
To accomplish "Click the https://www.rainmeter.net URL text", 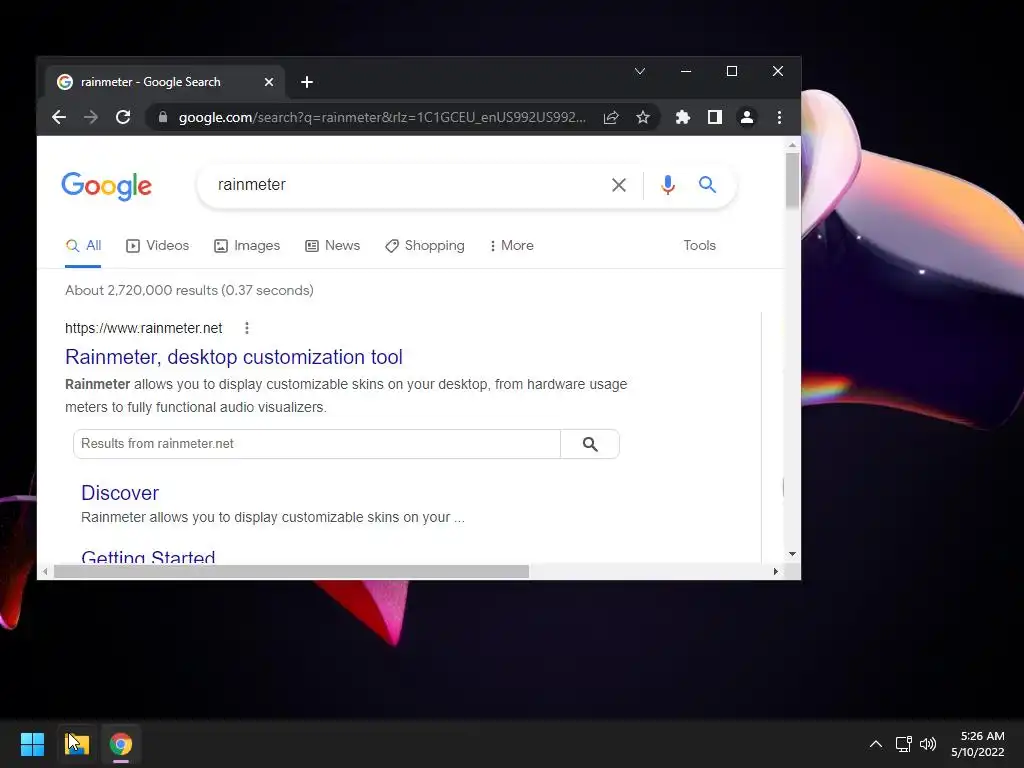I will [x=144, y=328].
